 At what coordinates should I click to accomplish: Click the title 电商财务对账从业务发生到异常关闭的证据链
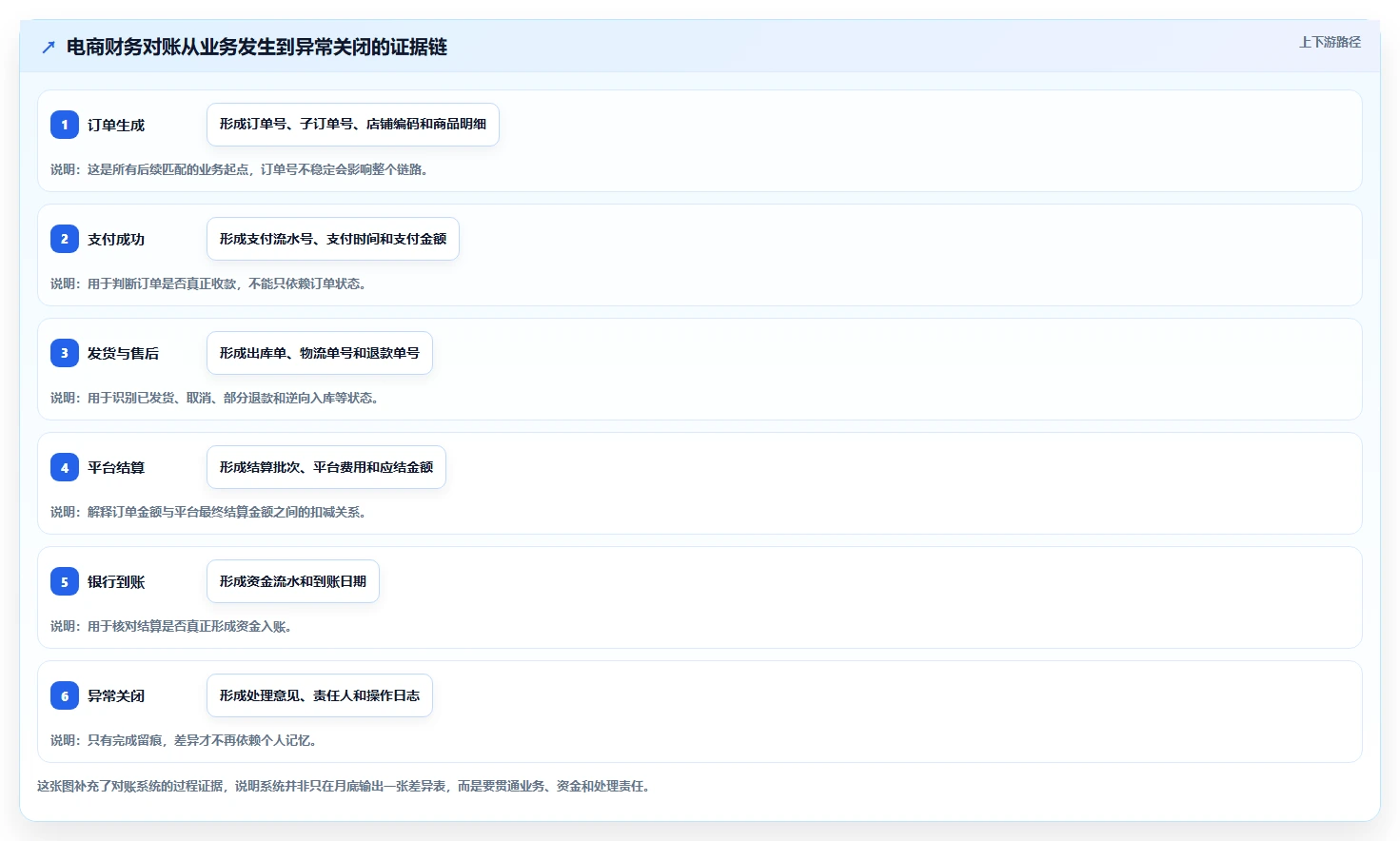coord(257,47)
